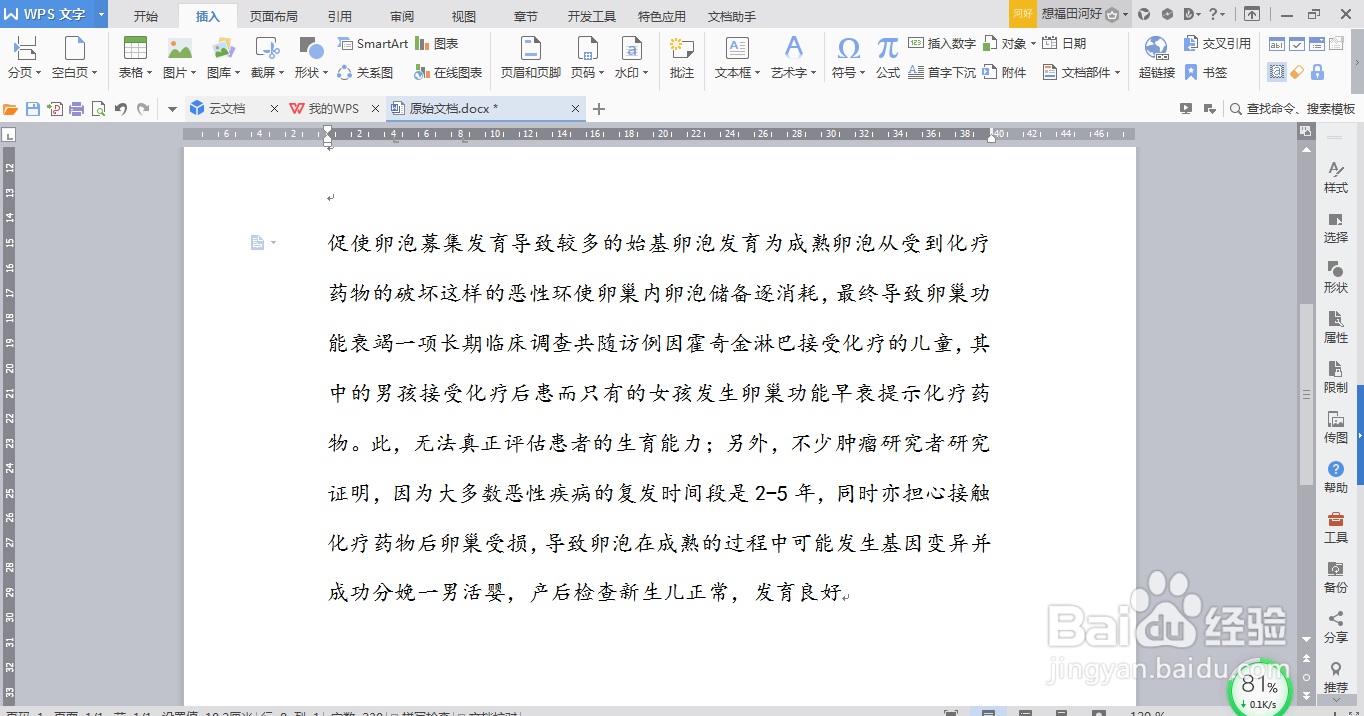Open 备份 backup from the sidebar
The height and width of the screenshot is (716, 1364).
pos(1336,578)
